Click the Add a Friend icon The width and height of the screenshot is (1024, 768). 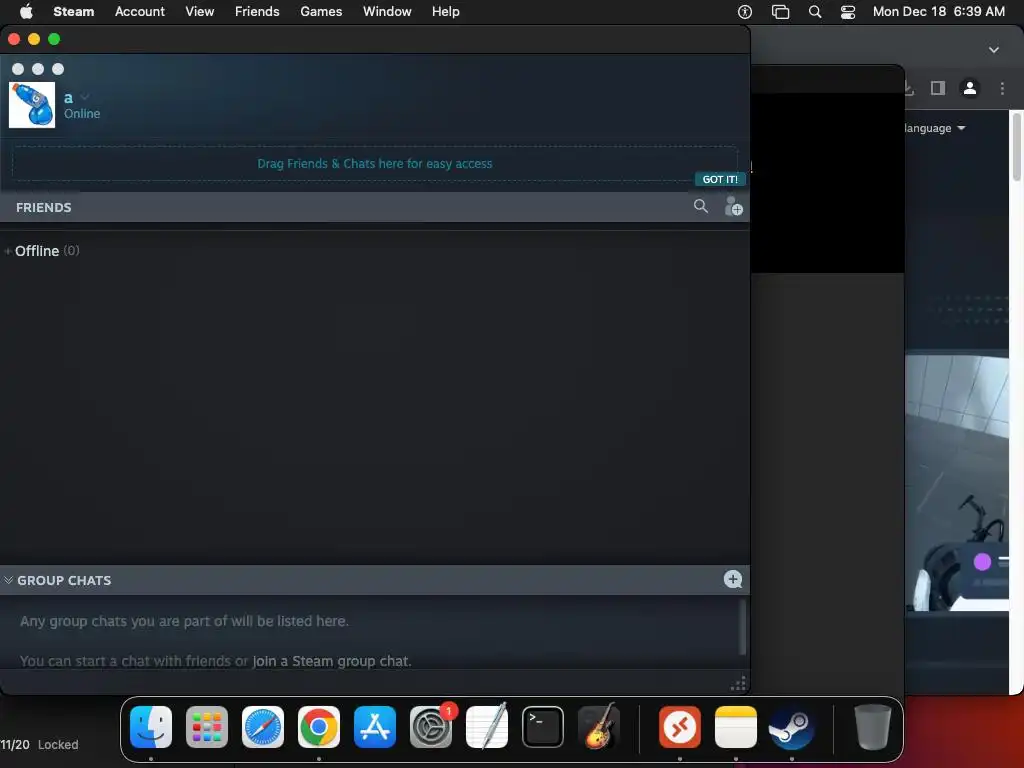pos(733,206)
